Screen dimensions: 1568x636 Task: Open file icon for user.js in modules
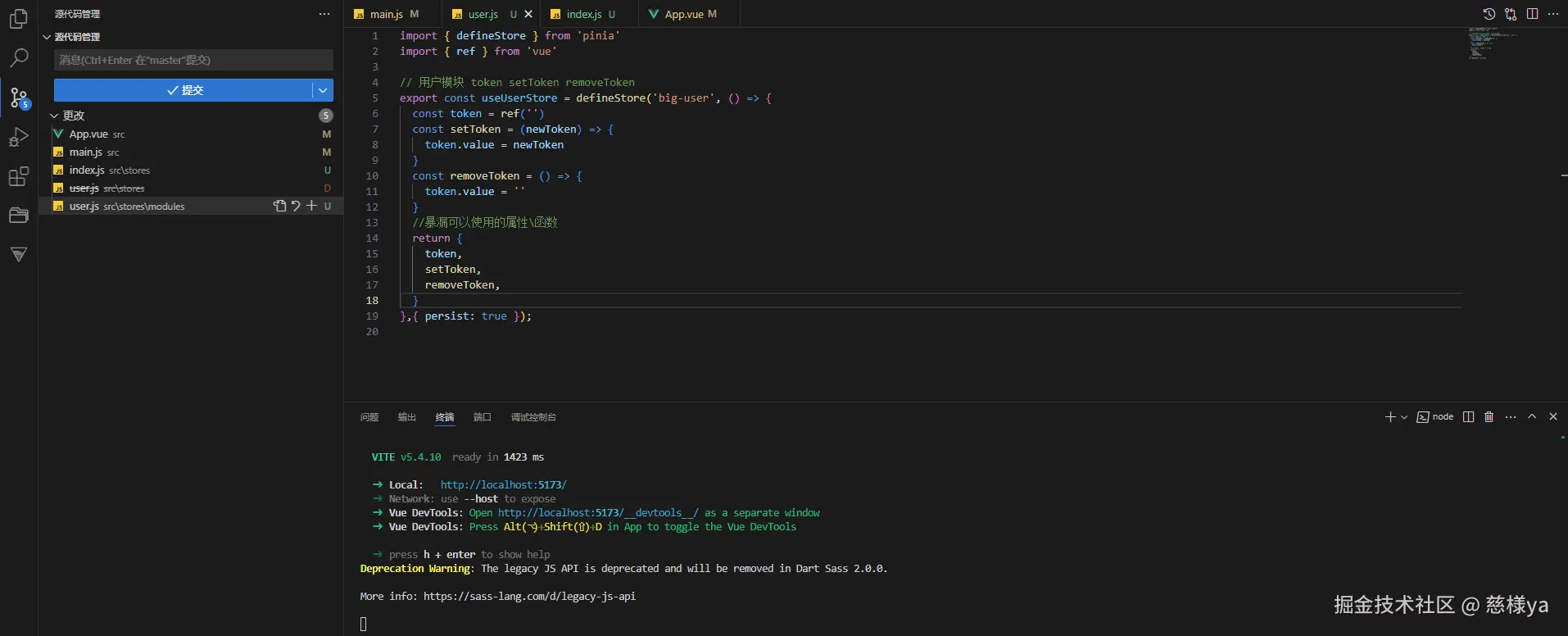pos(280,206)
